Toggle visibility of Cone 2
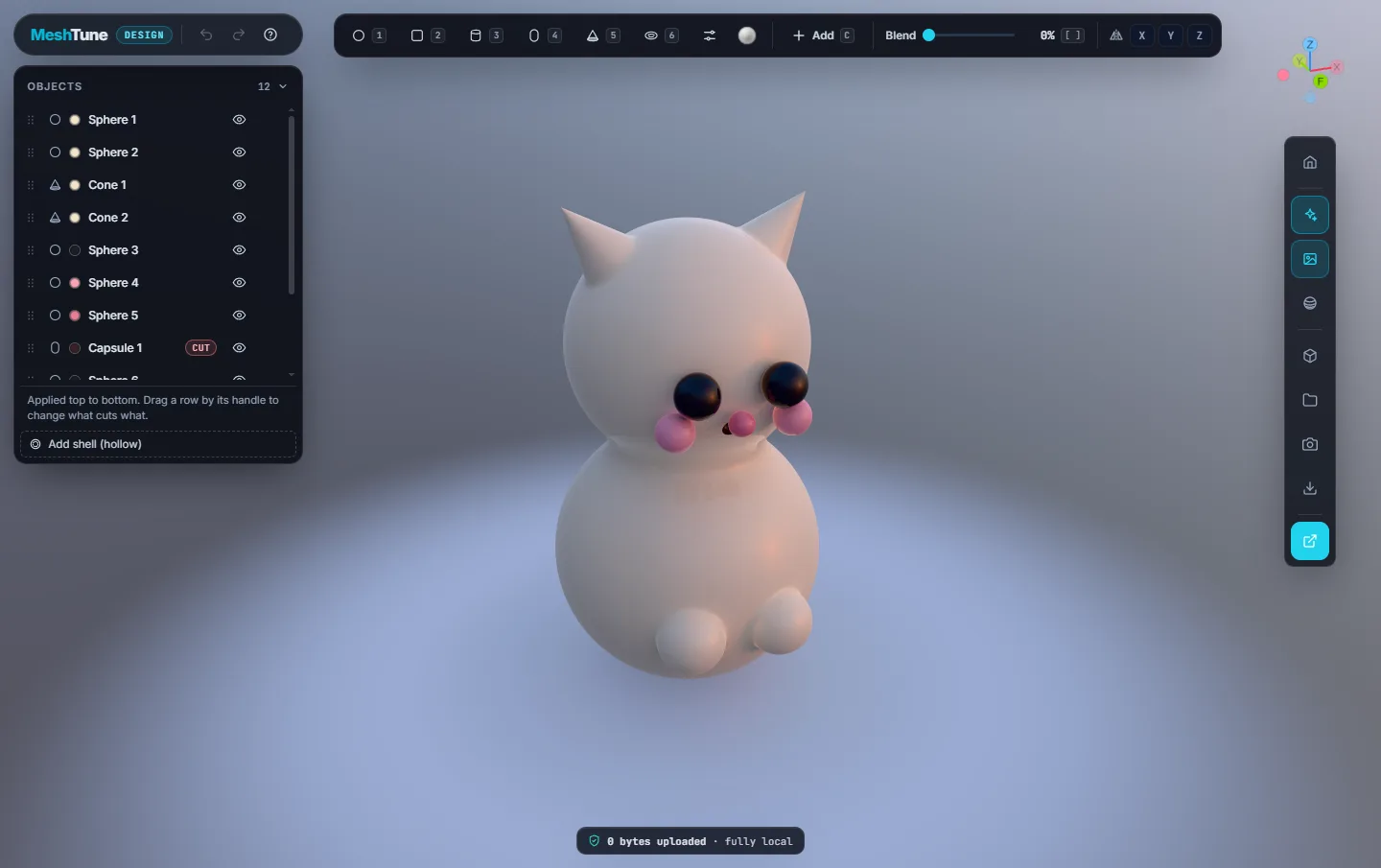This screenshot has height=868, width=1381. pyautogui.click(x=240, y=218)
